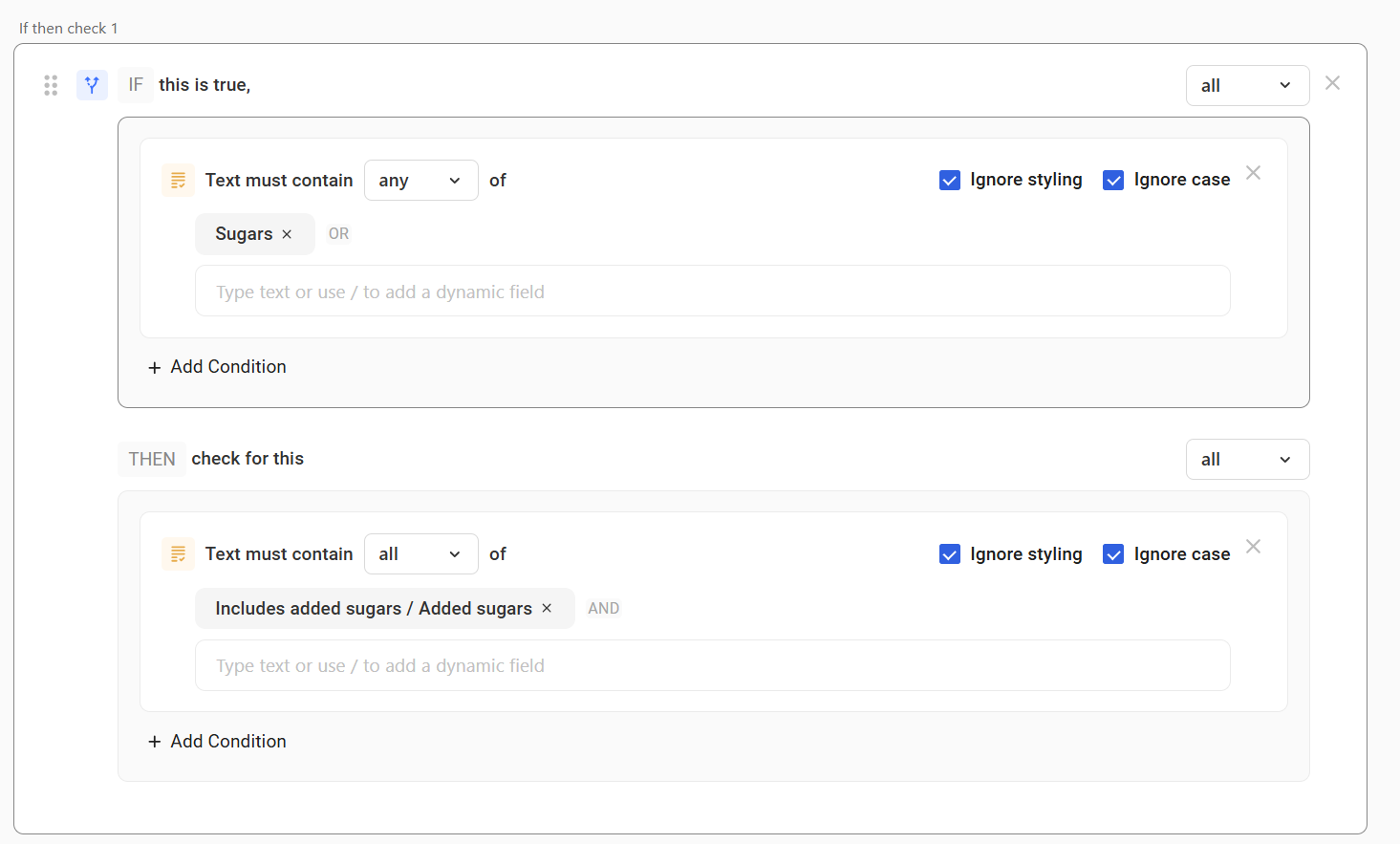
Task: Focus the text field below Sugars tag
Action: click(x=712, y=292)
